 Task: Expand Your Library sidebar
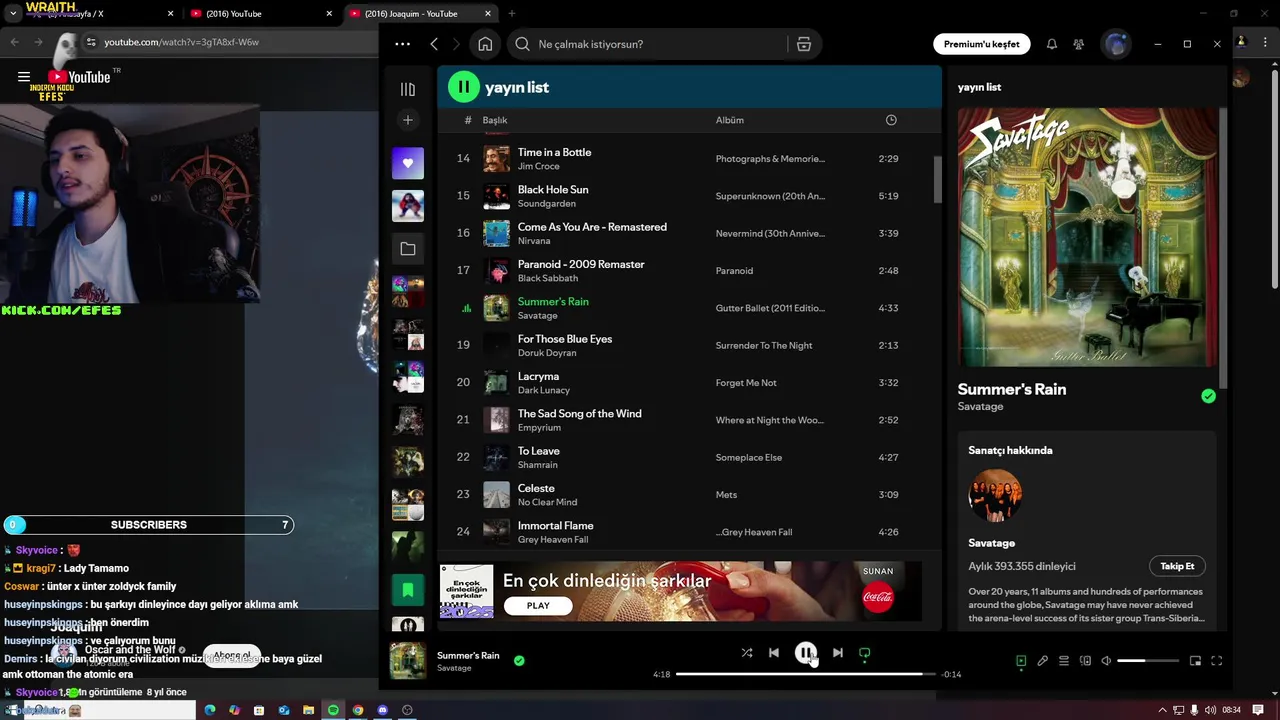pos(408,89)
